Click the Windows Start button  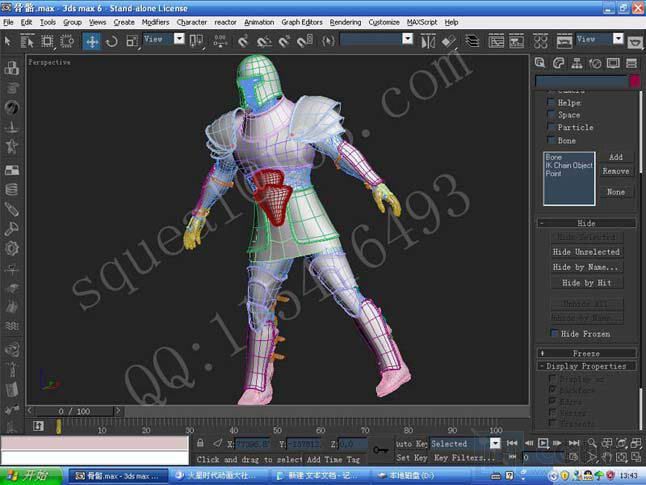(31, 476)
